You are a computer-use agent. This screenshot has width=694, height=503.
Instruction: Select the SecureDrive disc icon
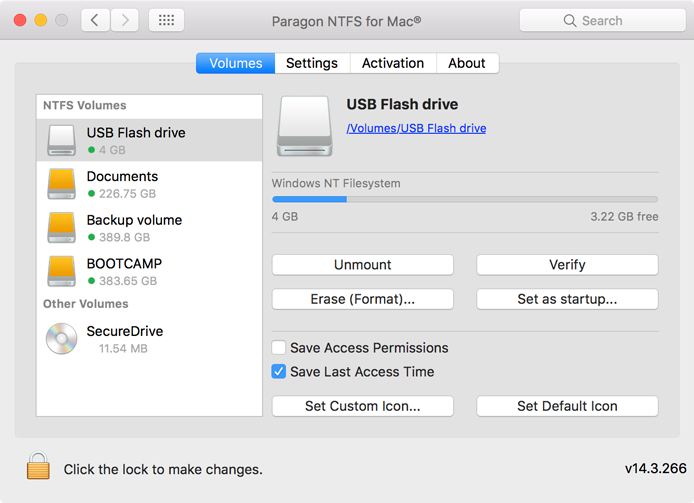61,339
